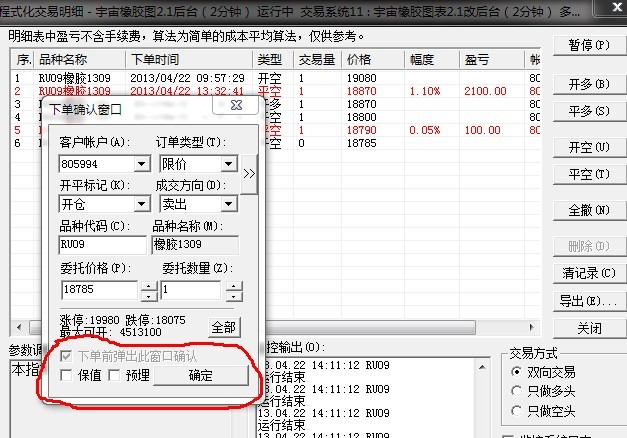Screen dimensions: 627x438
Task: Select the 双向交易 radio button
Action: pos(517,372)
